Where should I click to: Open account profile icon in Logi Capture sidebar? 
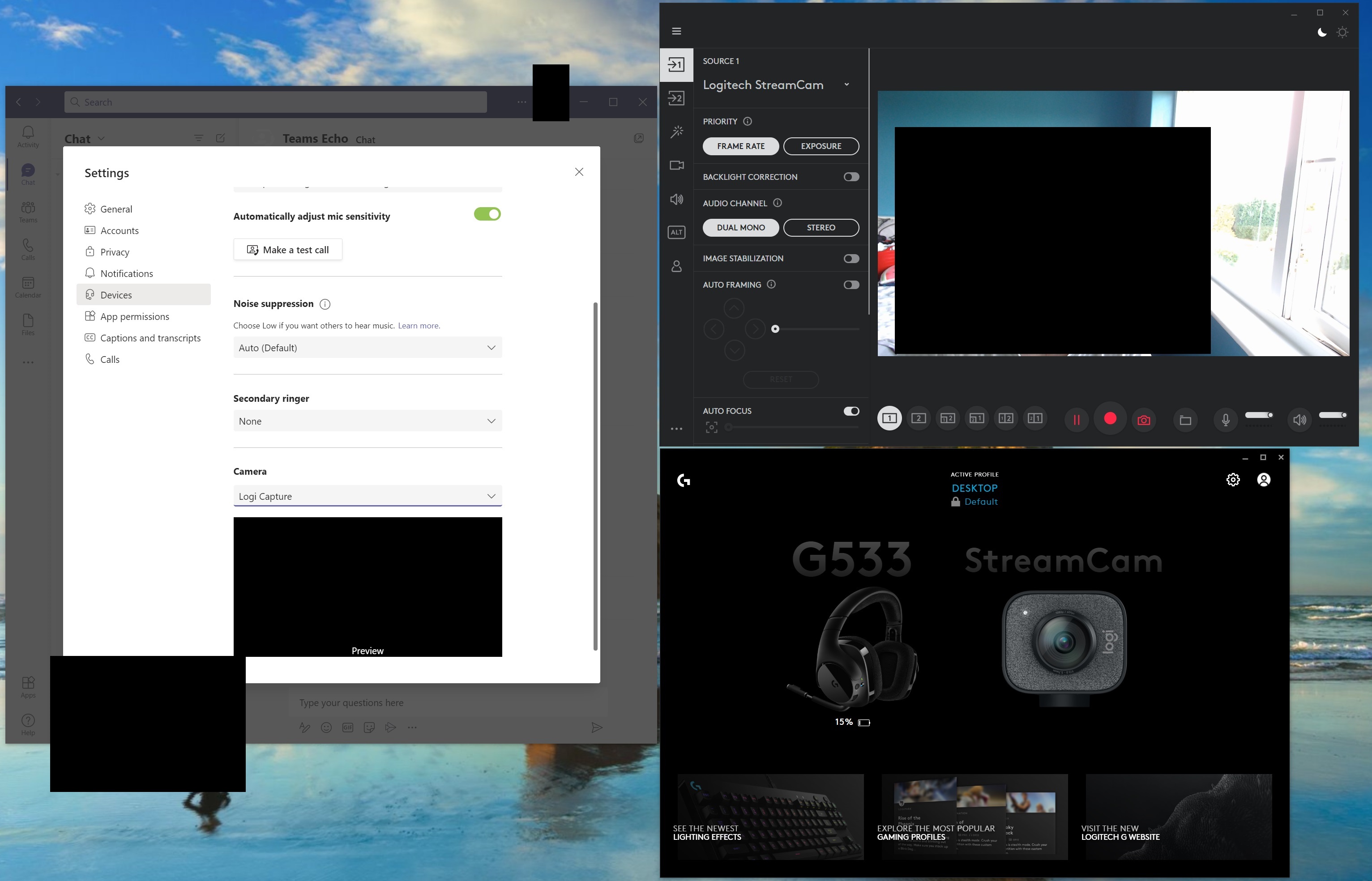pyautogui.click(x=676, y=266)
